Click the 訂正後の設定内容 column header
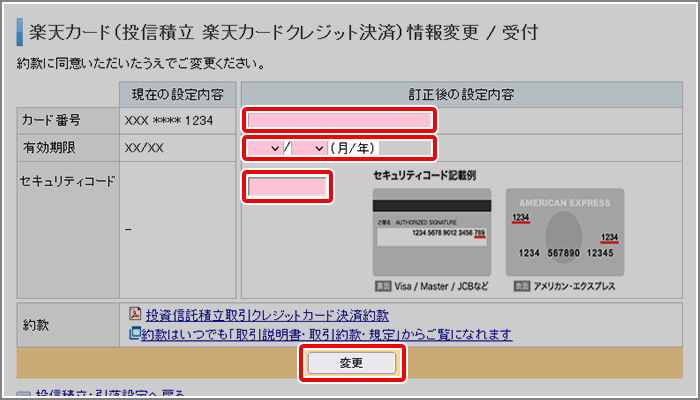The image size is (700, 400). pos(462,95)
